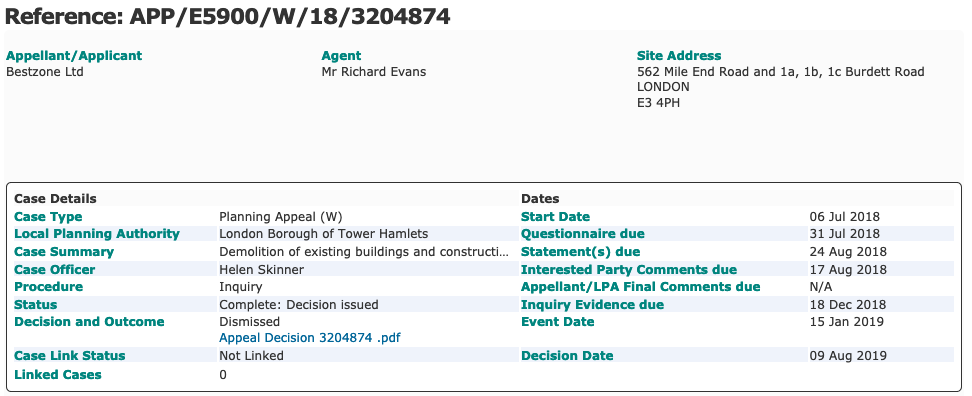This screenshot has width=972, height=396.
Task: Click the Event Date value 15 Jan 2019
Action: click(847, 322)
